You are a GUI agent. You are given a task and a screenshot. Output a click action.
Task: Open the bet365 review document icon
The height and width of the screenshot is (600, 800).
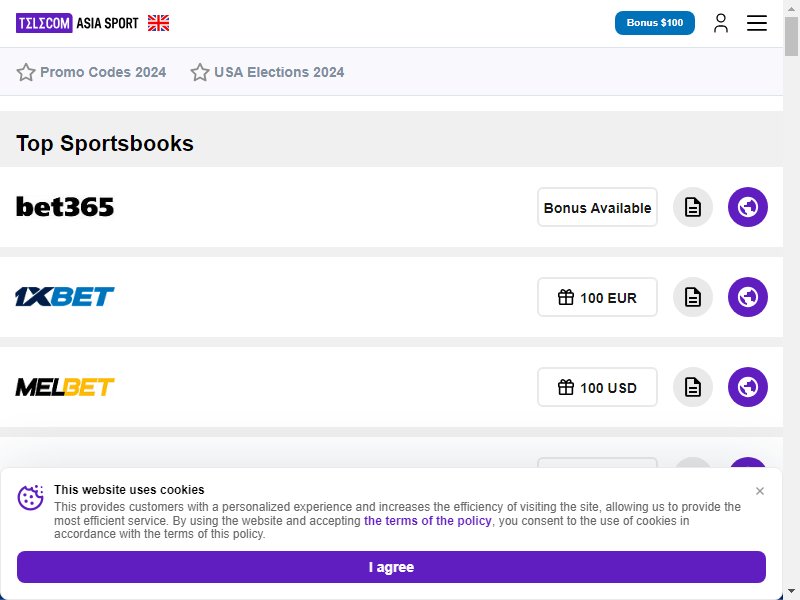[x=692, y=207]
